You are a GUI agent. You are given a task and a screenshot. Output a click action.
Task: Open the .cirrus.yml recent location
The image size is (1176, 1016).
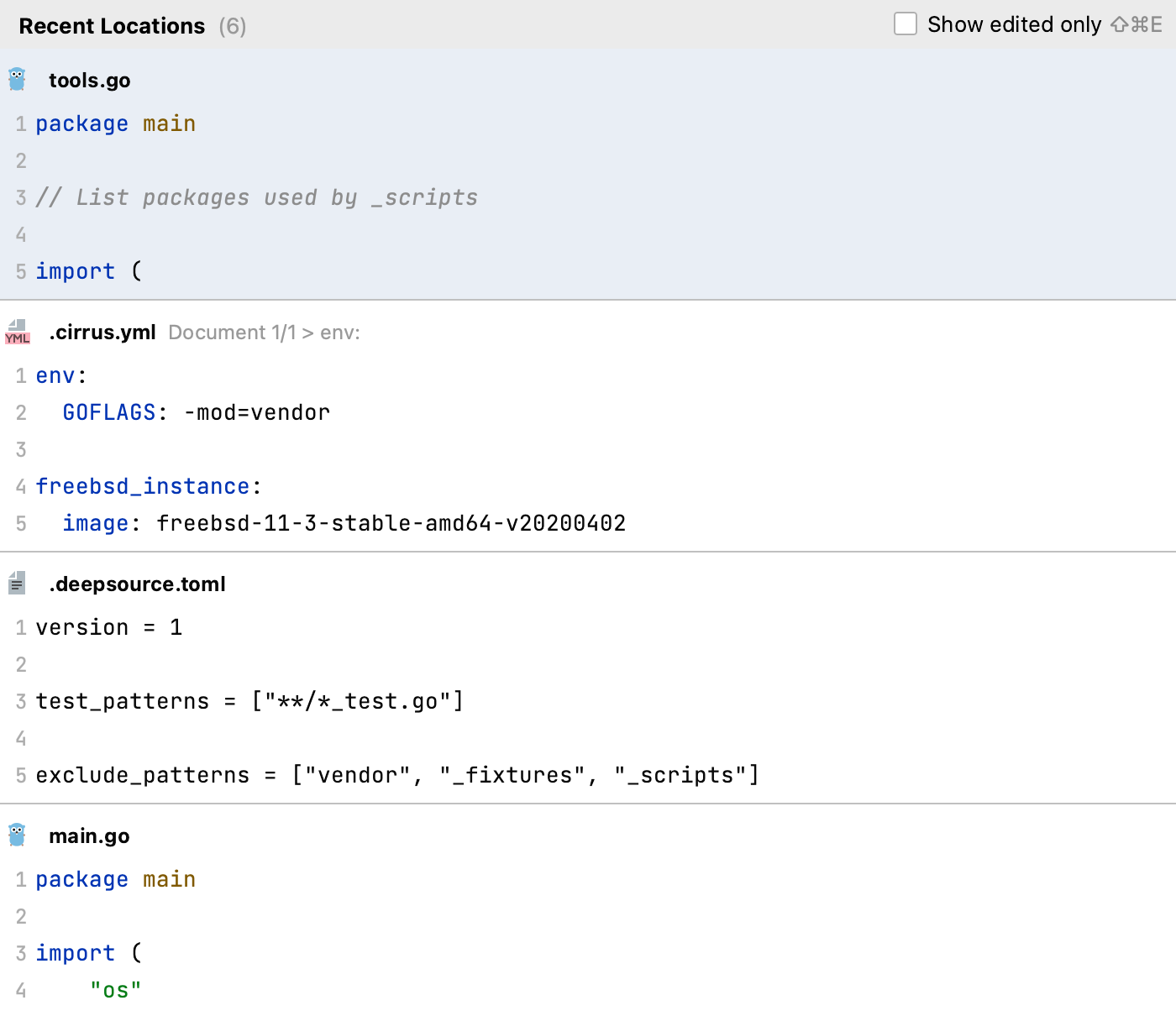pyautogui.click(x=102, y=333)
